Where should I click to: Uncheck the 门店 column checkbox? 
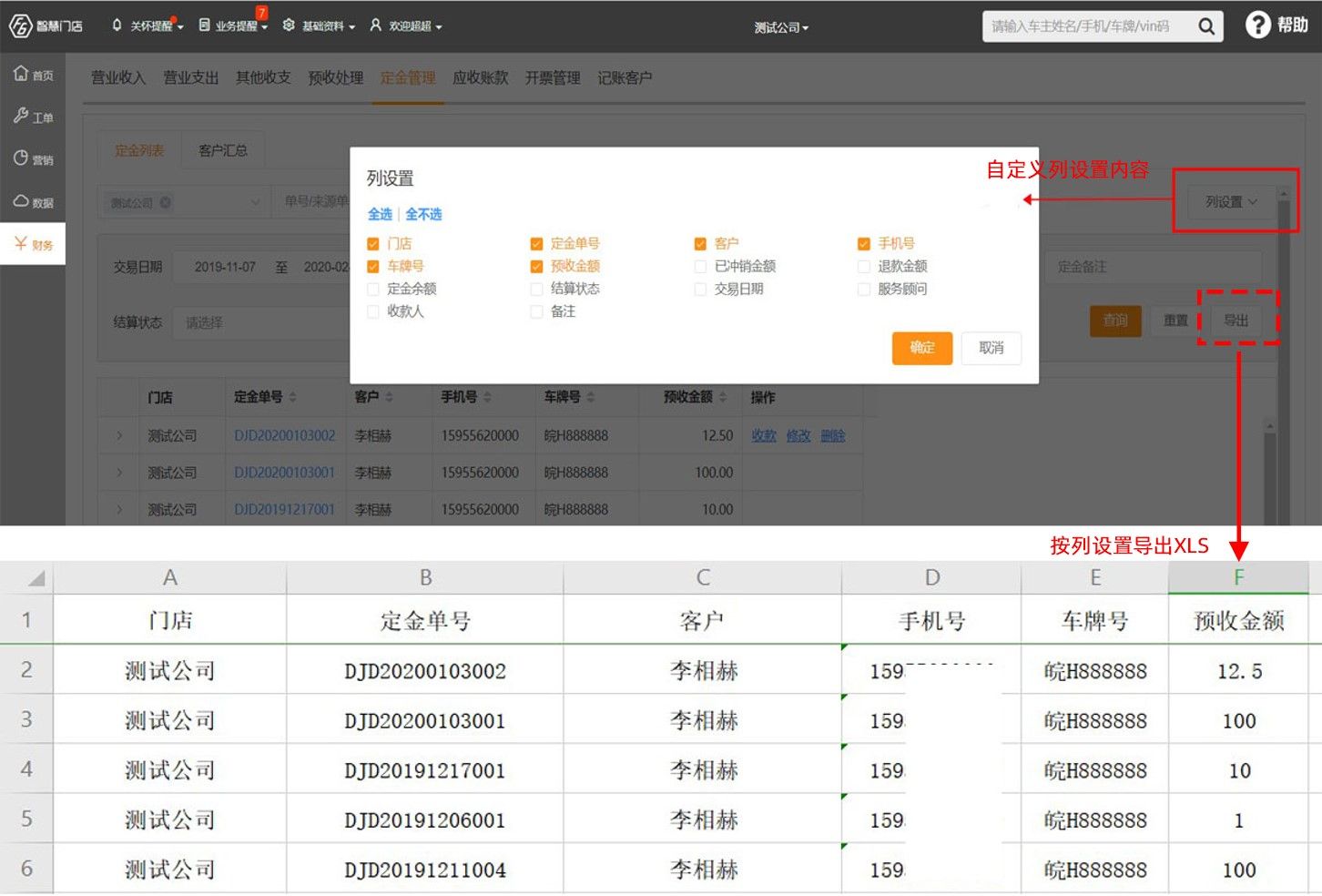point(372,244)
